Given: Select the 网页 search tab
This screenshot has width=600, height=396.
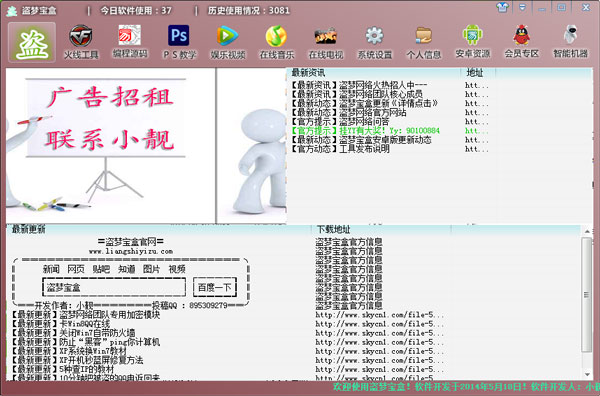Looking at the screenshot, I should (76, 269).
